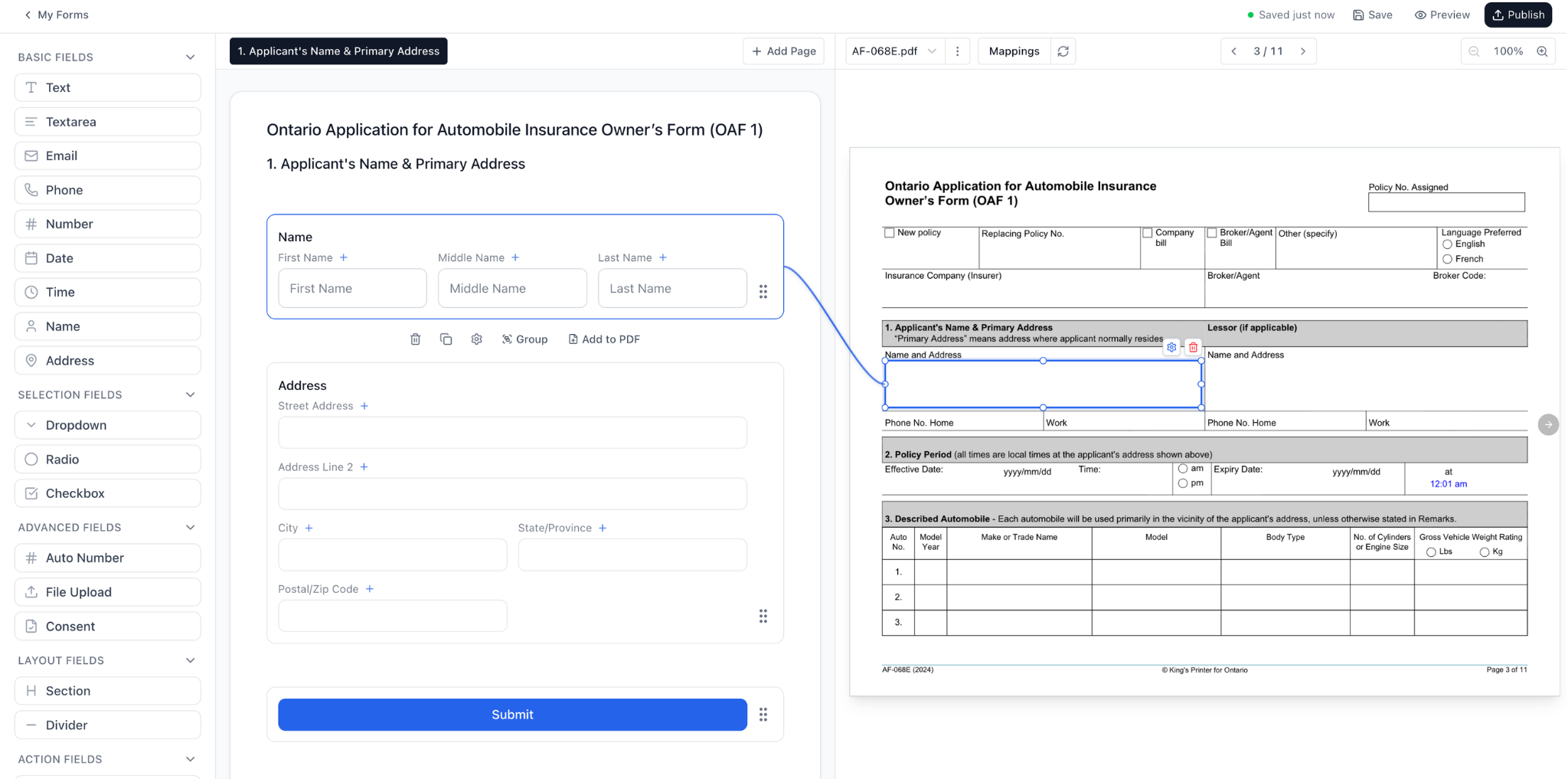1568x779 pixels.
Task: Select the French language radio option
Action: (x=1447, y=259)
